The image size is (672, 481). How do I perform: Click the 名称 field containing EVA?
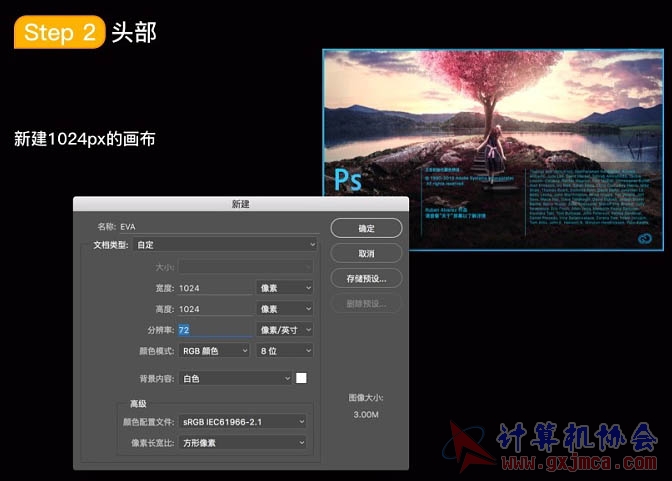pyautogui.click(x=219, y=227)
